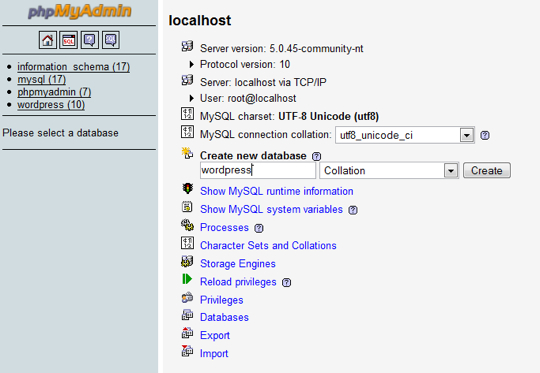Click the Databases icon
Screen dimensions: 540x373
click(x=187, y=314)
